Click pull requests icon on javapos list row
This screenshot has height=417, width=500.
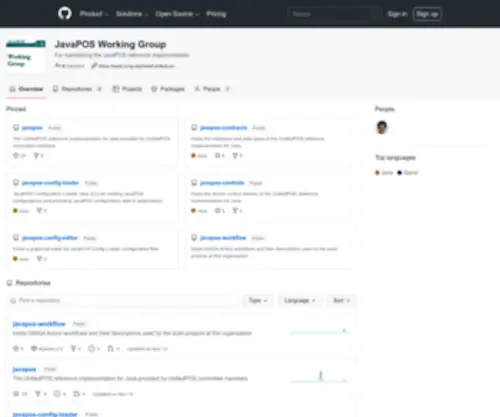coord(76,394)
